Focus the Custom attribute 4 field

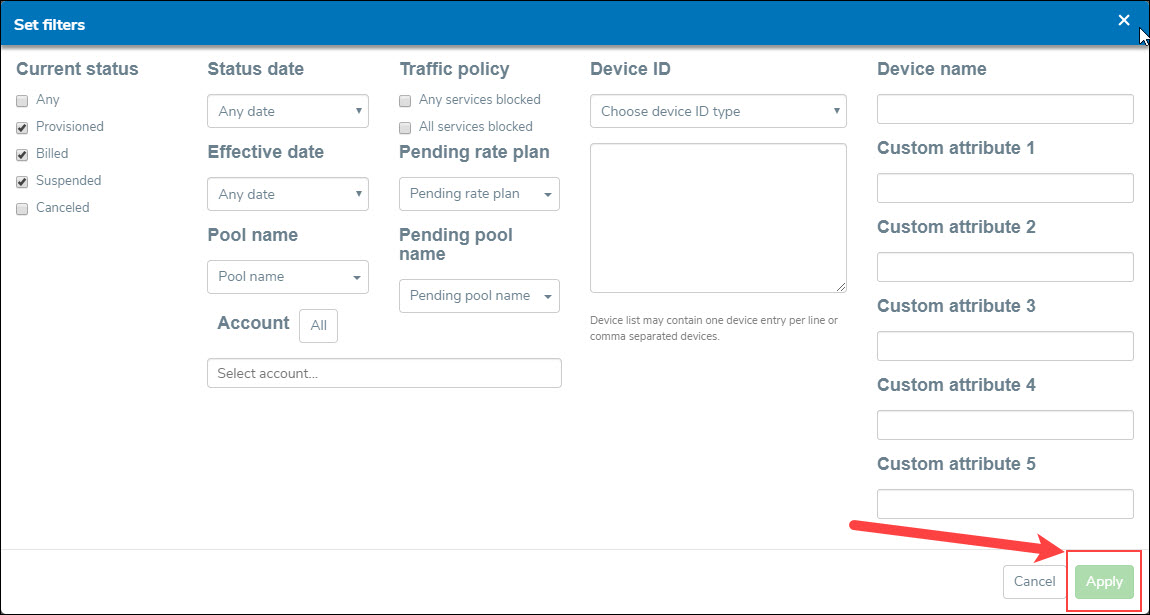coord(1006,425)
